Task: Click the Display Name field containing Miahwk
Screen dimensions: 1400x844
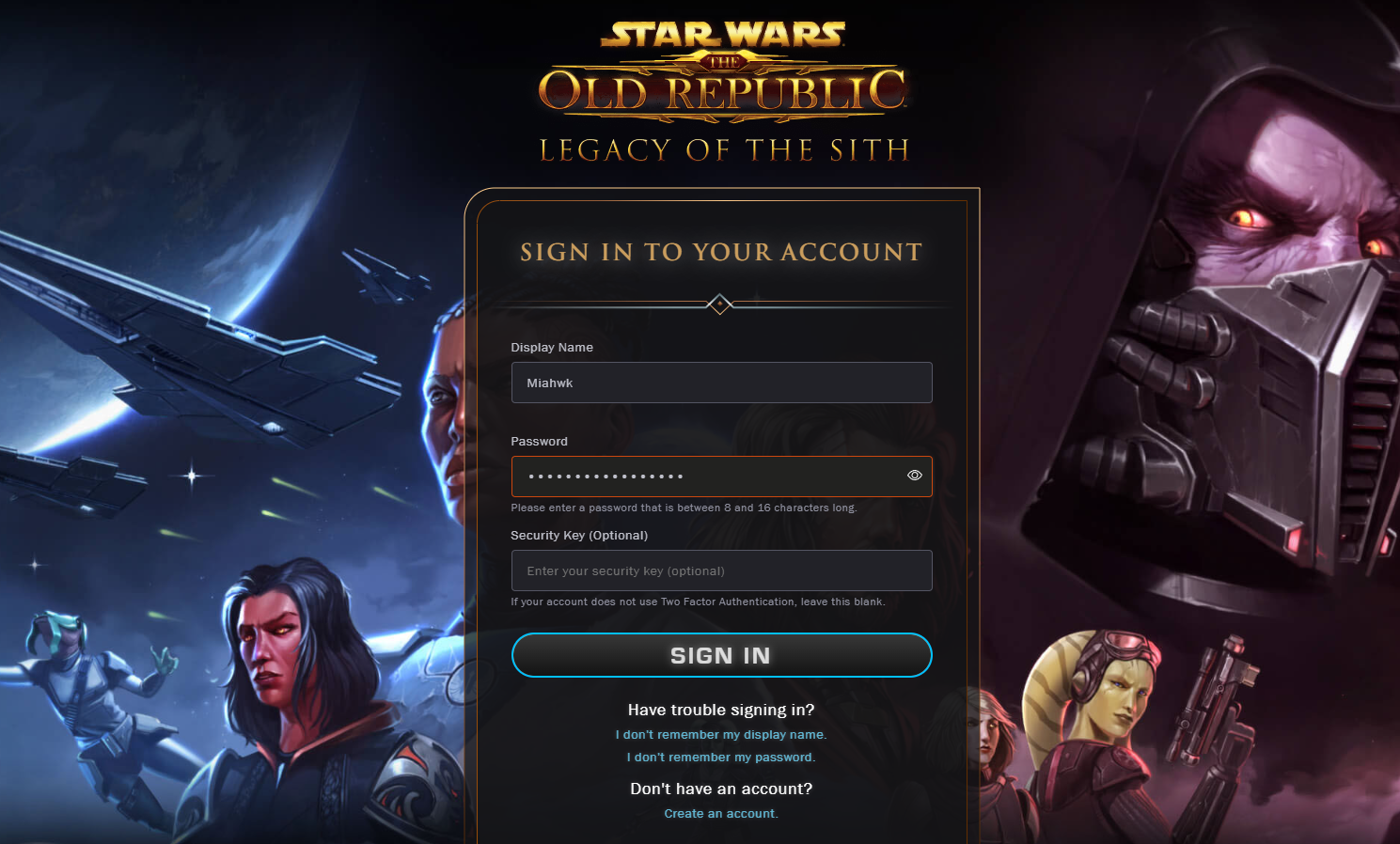Action: tap(721, 383)
